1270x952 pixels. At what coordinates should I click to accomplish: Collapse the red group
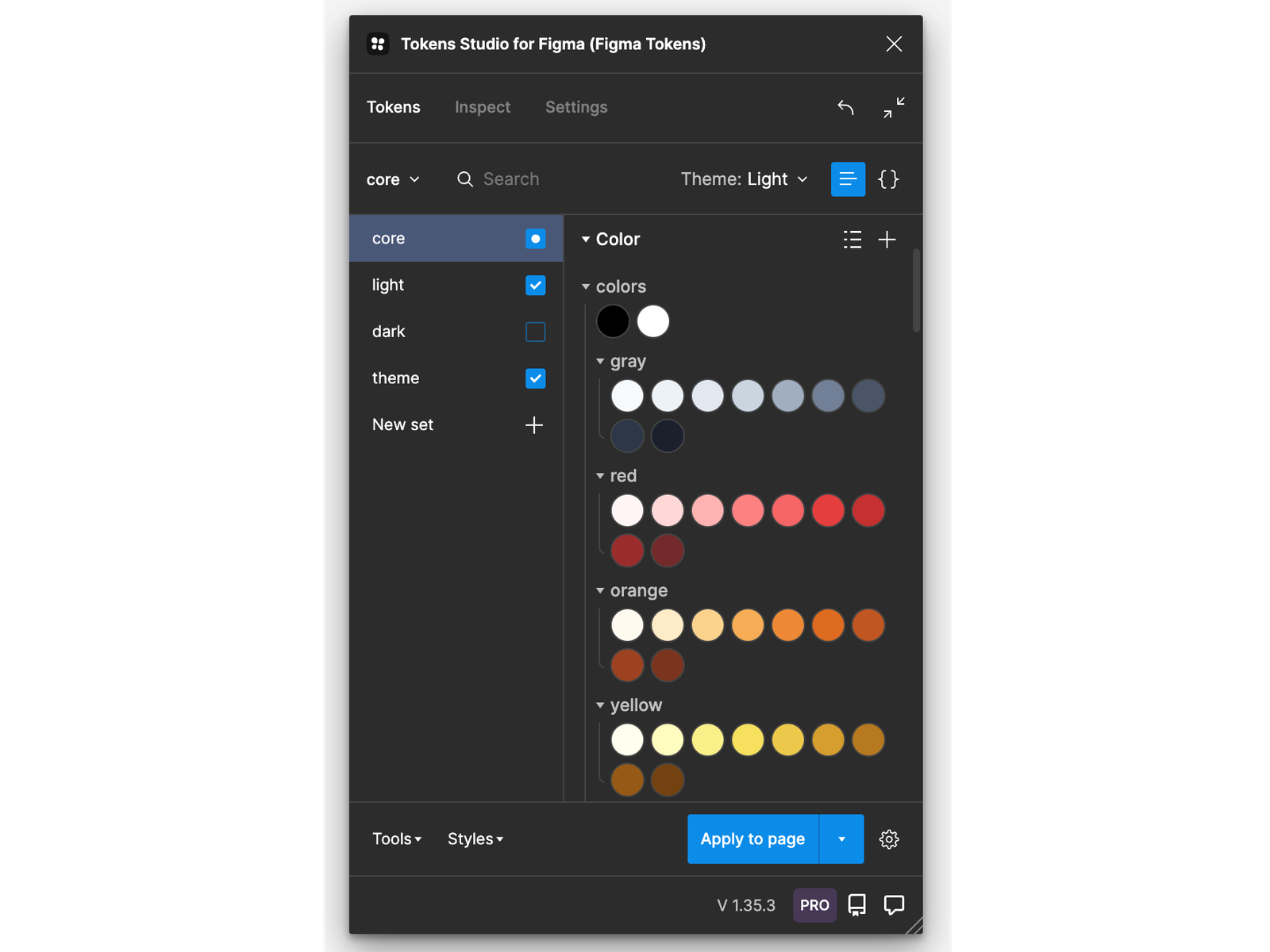[x=616, y=476]
